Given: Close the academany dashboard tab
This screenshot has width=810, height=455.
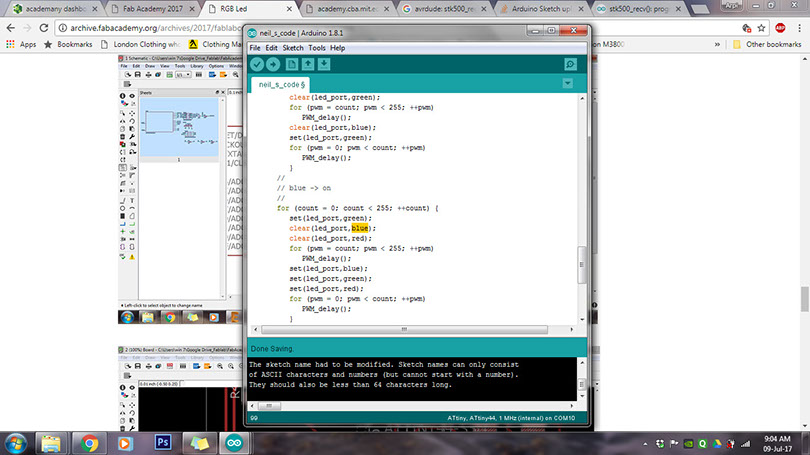Looking at the screenshot, I should 95,9.
